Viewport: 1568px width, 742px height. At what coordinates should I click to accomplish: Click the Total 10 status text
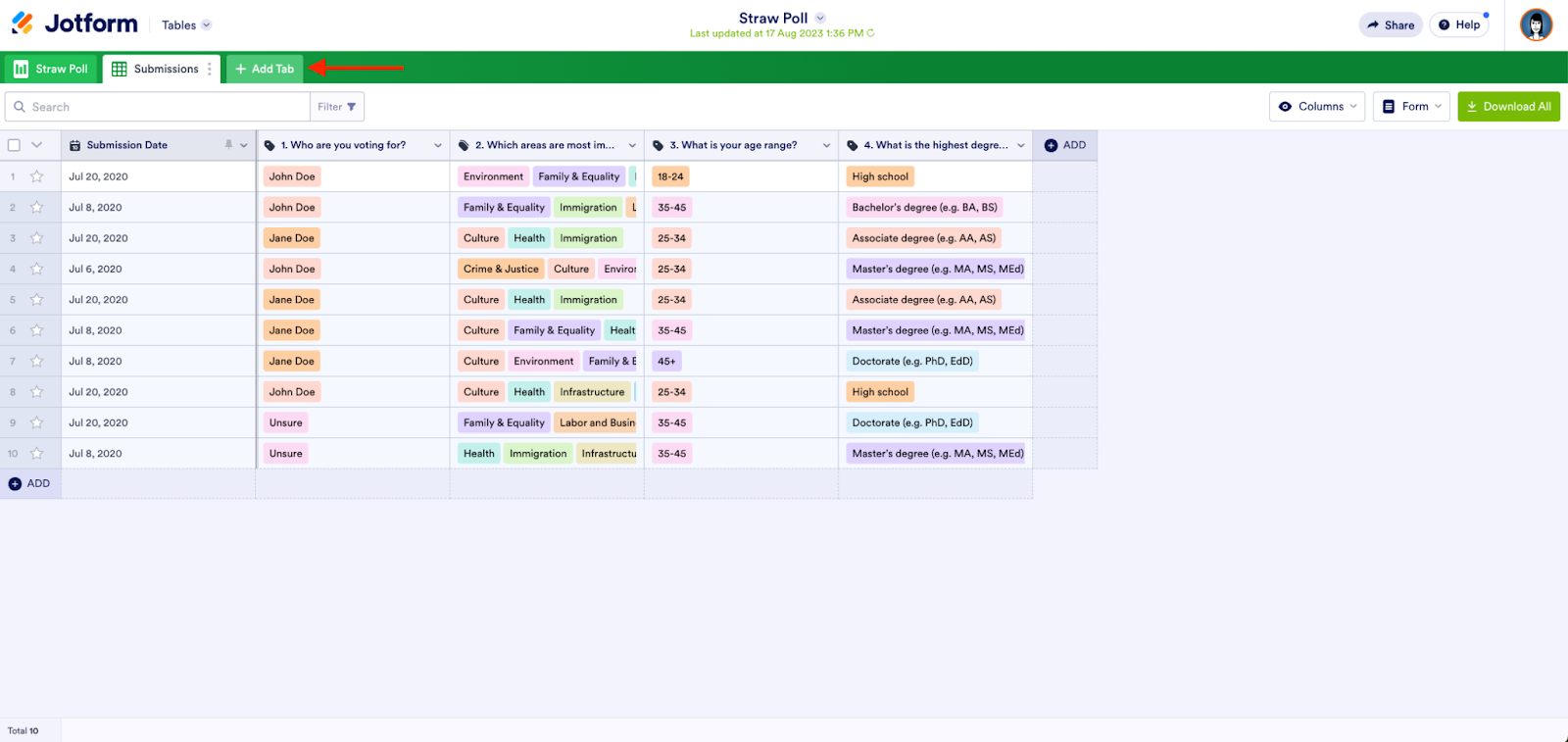click(x=24, y=731)
